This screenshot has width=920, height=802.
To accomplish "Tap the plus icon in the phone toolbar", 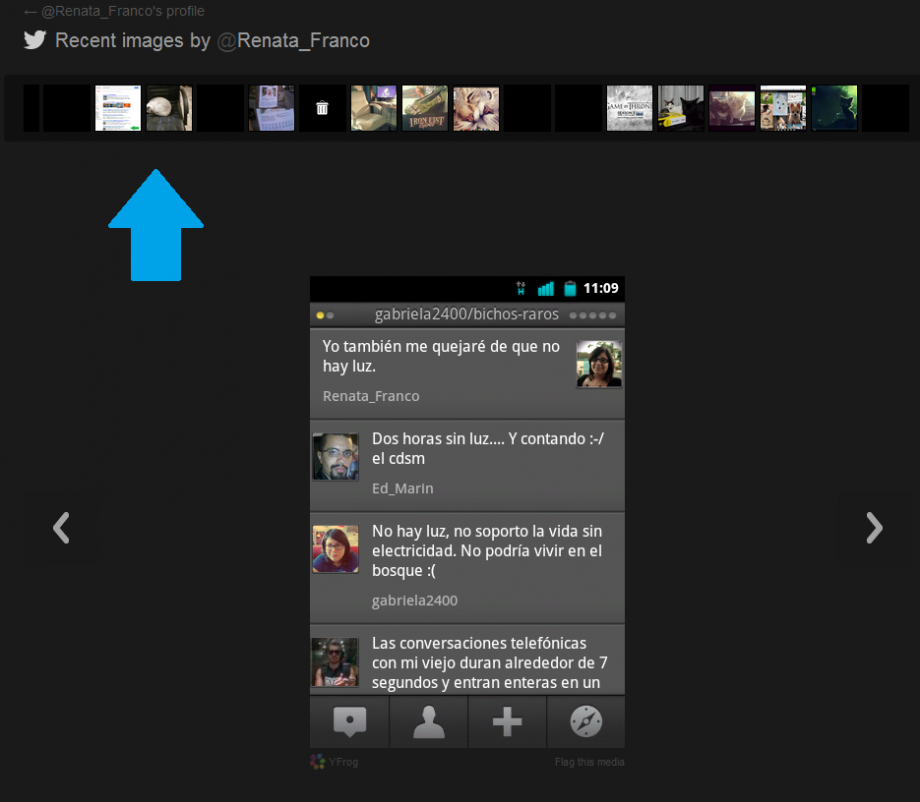I will [x=507, y=721].
